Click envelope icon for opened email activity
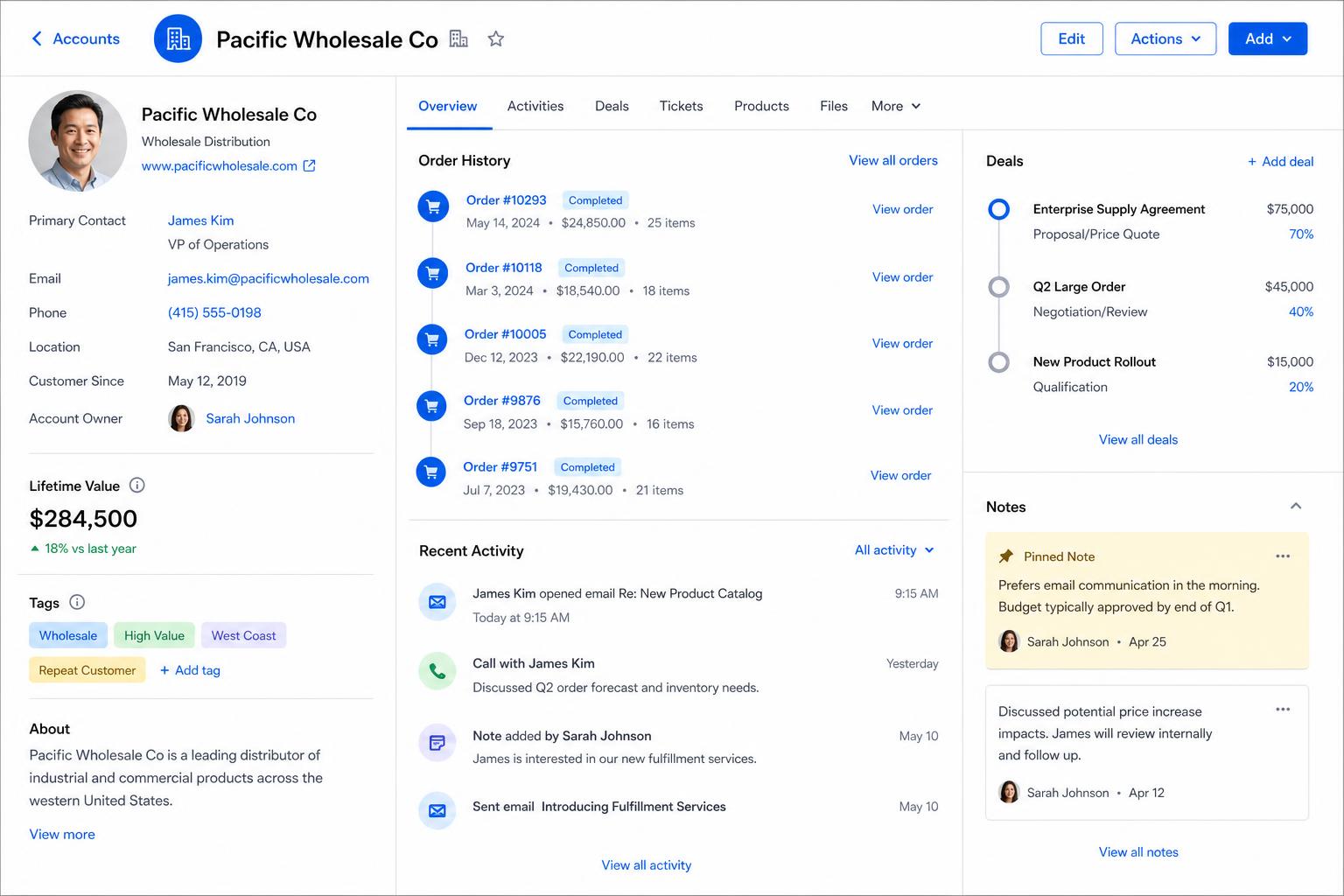1344x896 pixels. tap(437, 602)
